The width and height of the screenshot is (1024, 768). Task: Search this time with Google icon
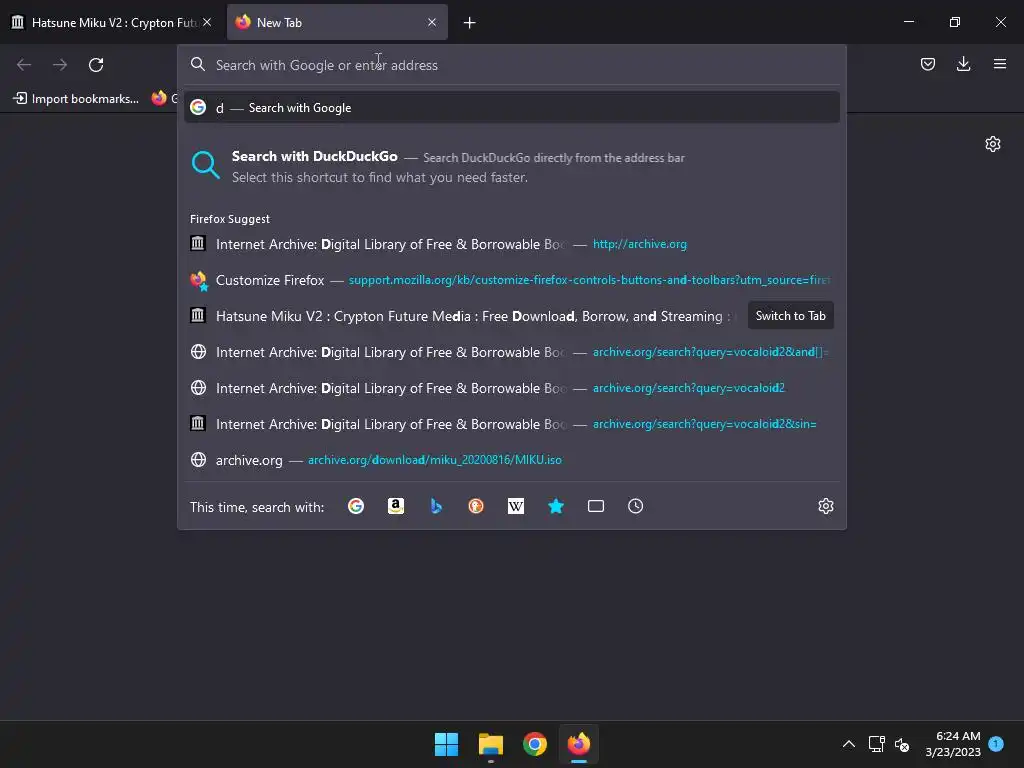pyautogui.click(x=356, y=506)
